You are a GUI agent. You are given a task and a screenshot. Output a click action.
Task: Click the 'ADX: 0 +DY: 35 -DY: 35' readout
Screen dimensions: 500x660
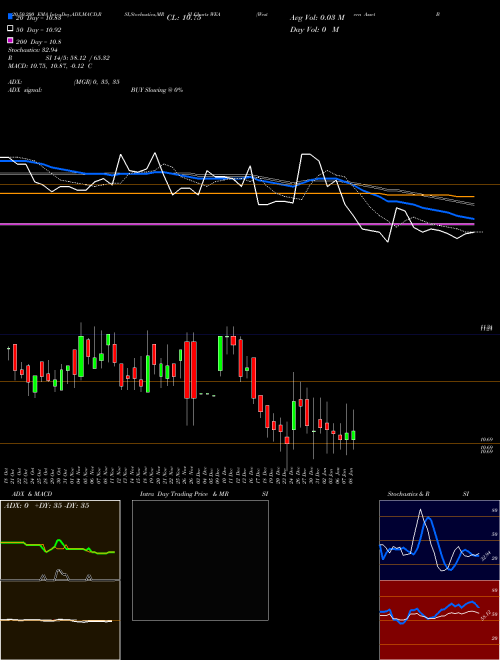47,506
